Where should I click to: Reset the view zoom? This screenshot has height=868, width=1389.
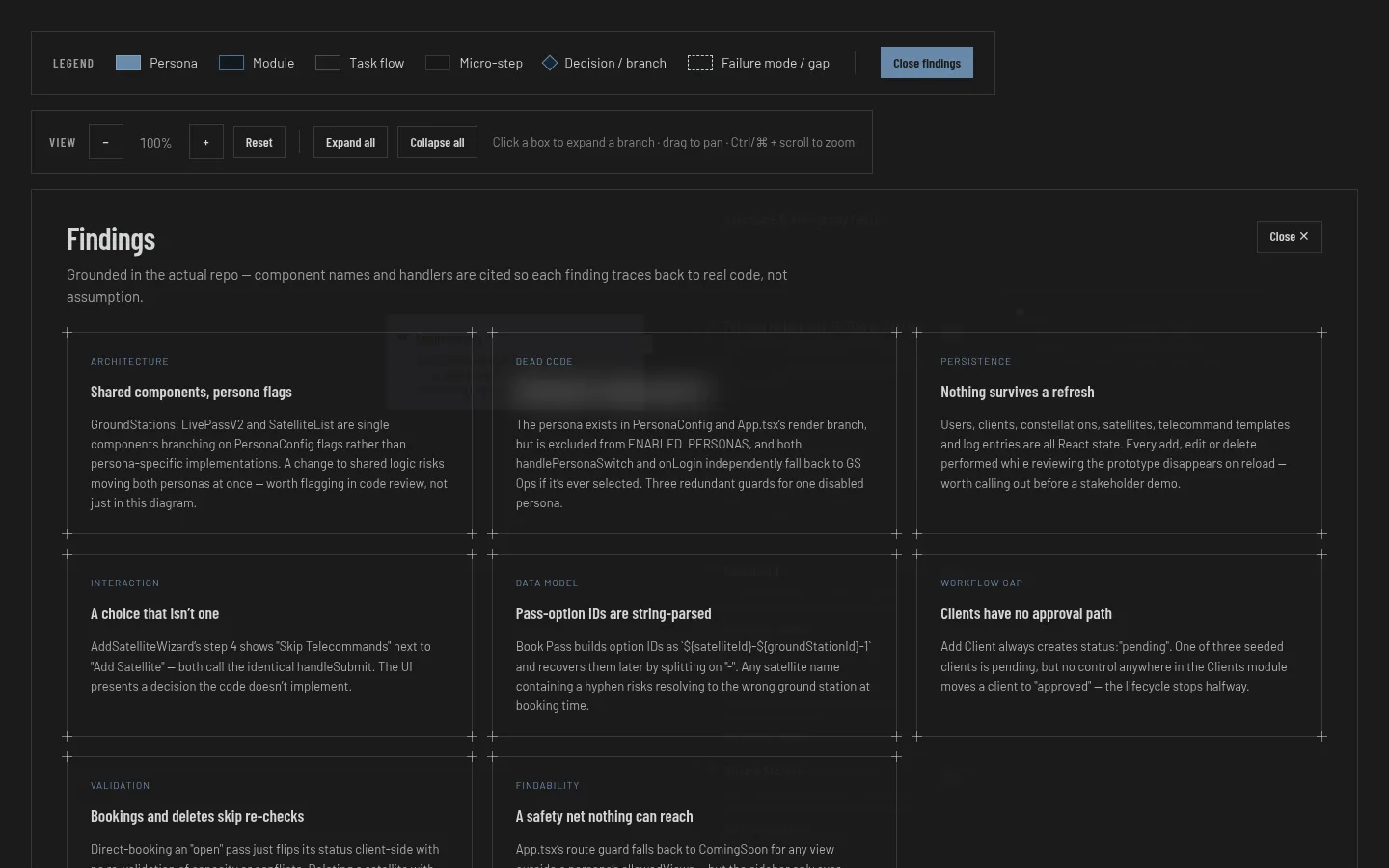[259, 142]
